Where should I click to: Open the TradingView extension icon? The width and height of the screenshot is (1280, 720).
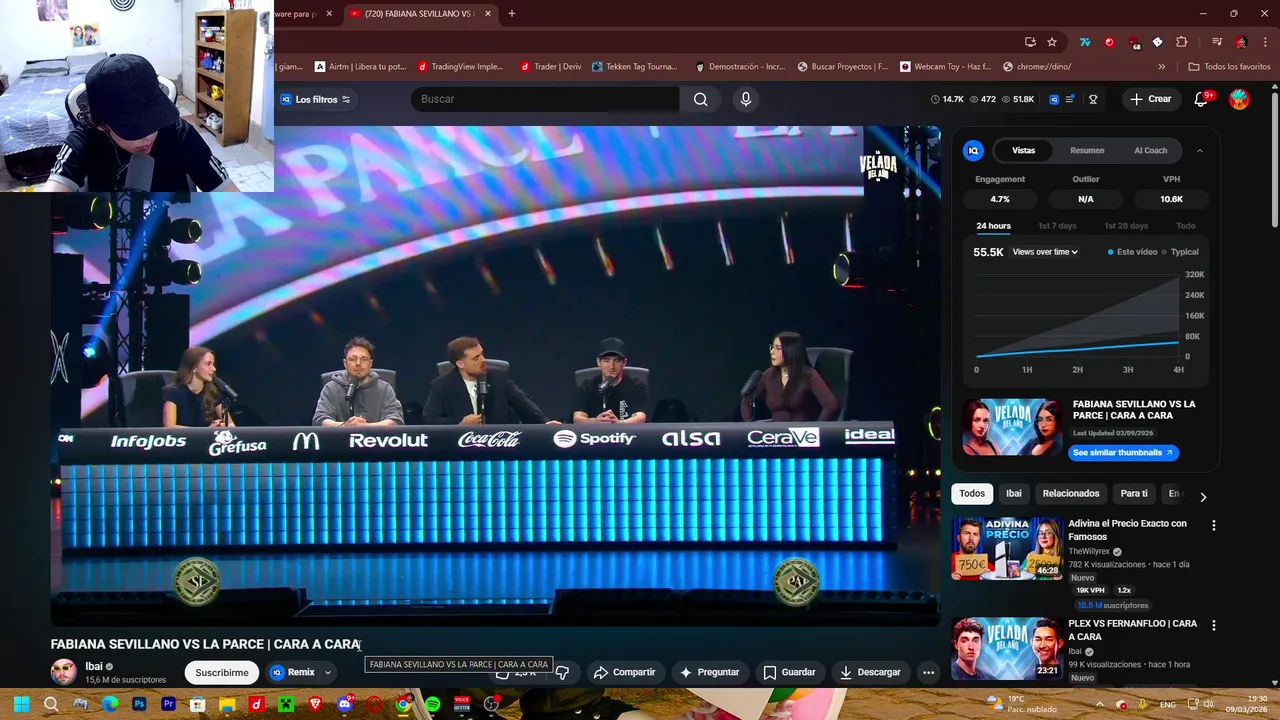pos(1084,42)
